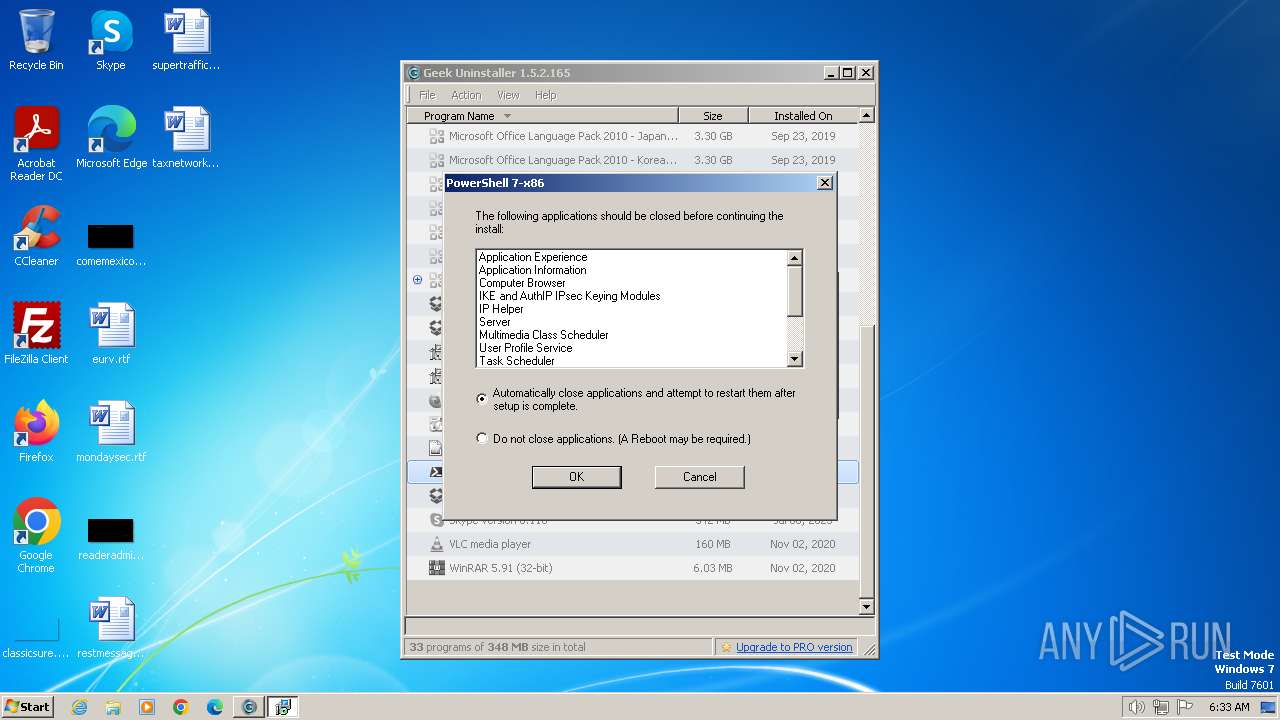
Task: Launch Firefox from the desktop
Action: coord(36,432)
